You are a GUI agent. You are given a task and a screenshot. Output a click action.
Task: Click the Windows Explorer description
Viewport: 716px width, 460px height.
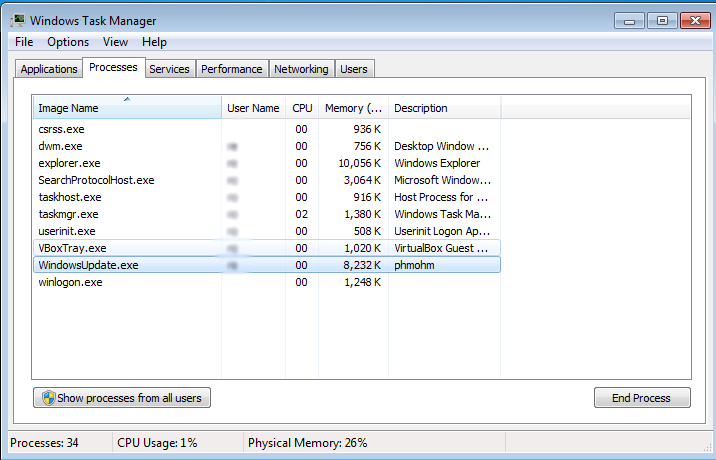437,163
